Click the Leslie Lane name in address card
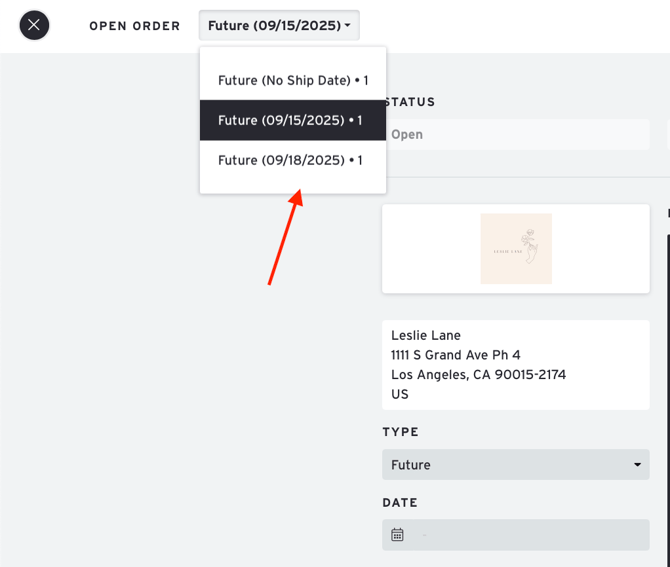Viewport: 670px width, 567px height. tap(426, 336)
